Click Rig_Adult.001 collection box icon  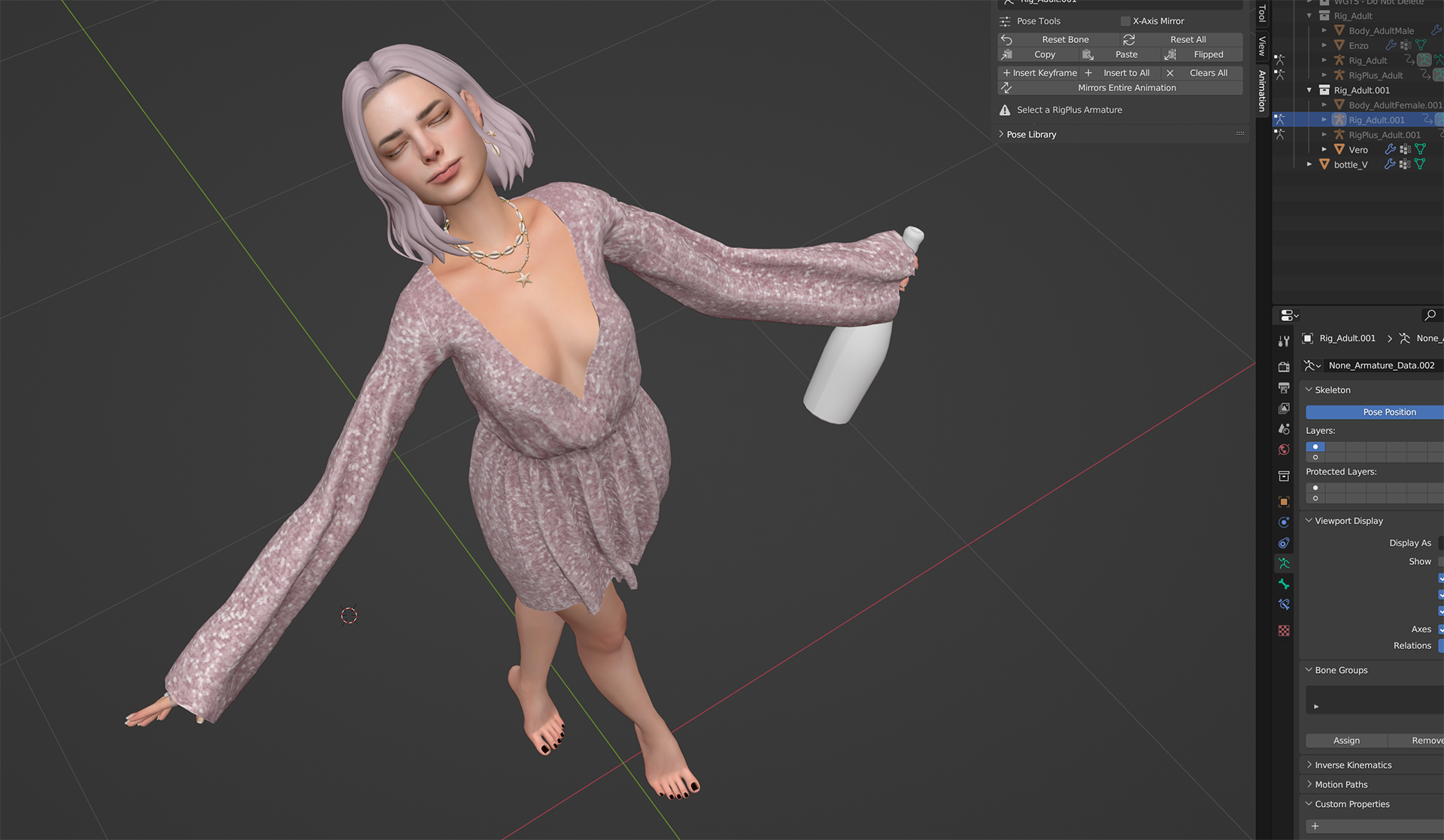[x=1324, y=90]
